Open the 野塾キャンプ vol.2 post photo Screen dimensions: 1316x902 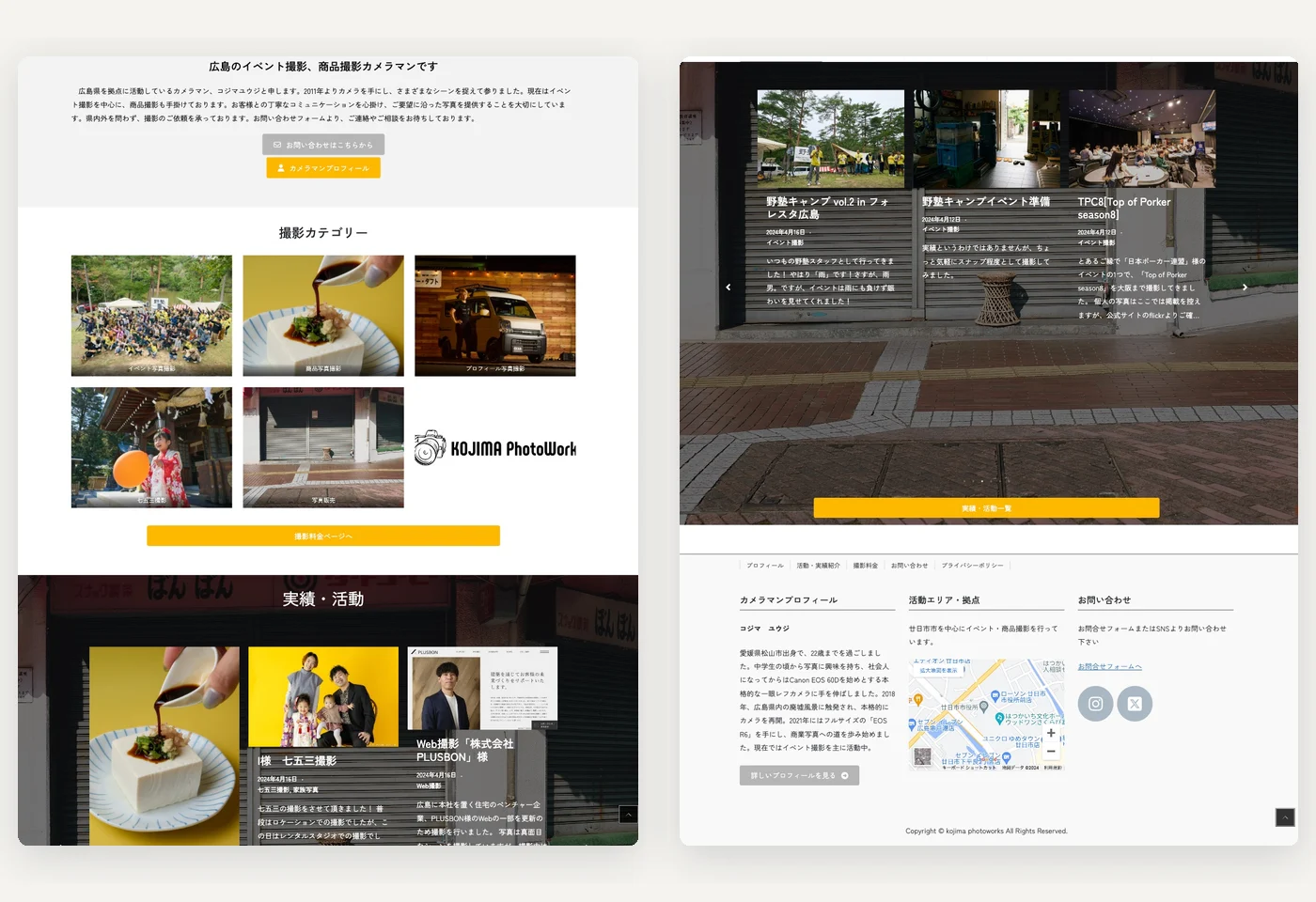click(x=831, y=139)
